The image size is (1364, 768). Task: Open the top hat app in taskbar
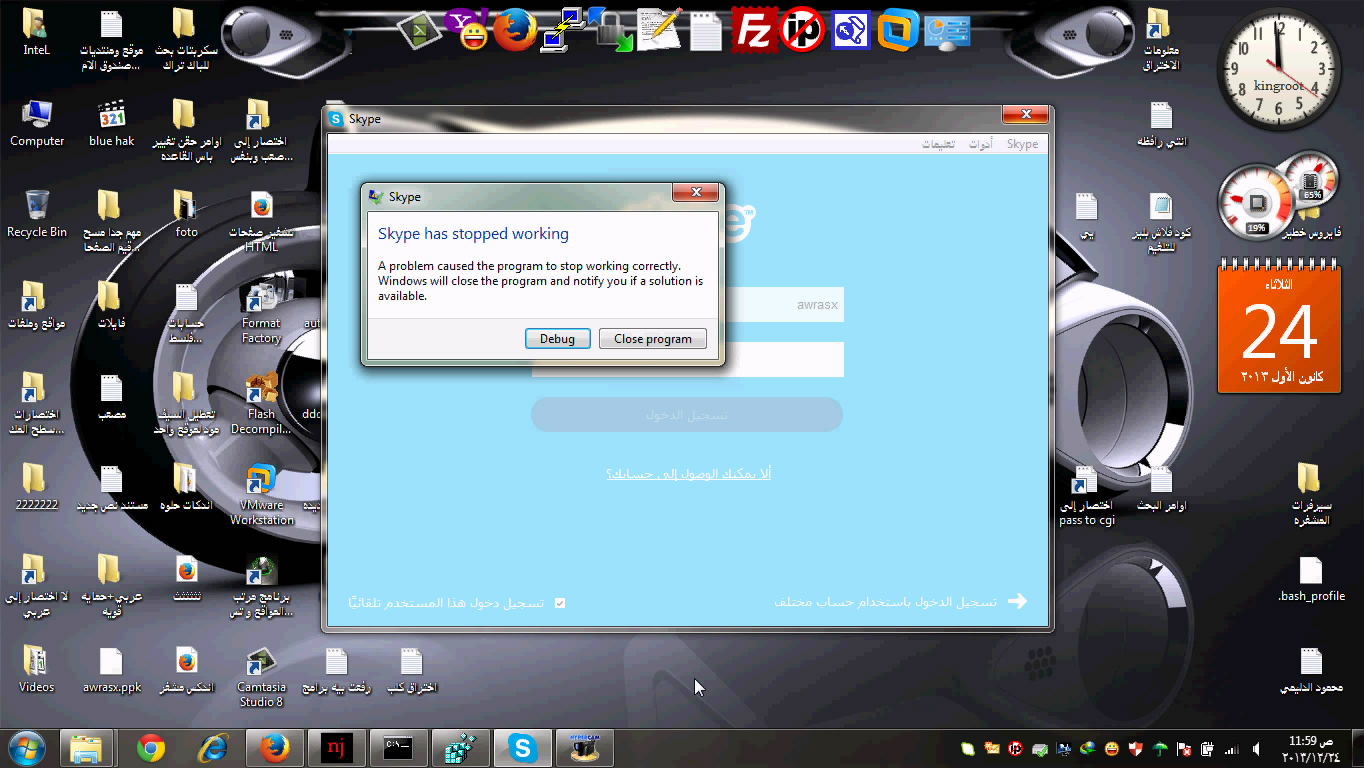(584, 748)
